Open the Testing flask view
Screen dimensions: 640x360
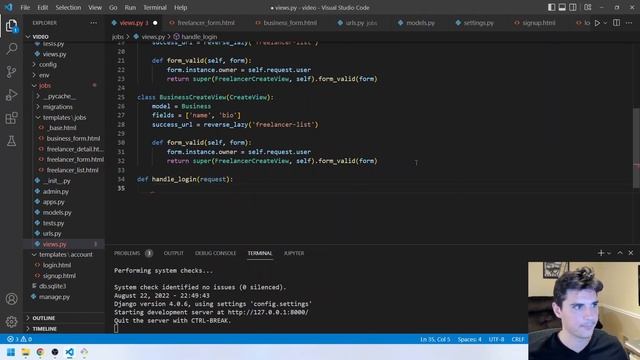point(11,141)
